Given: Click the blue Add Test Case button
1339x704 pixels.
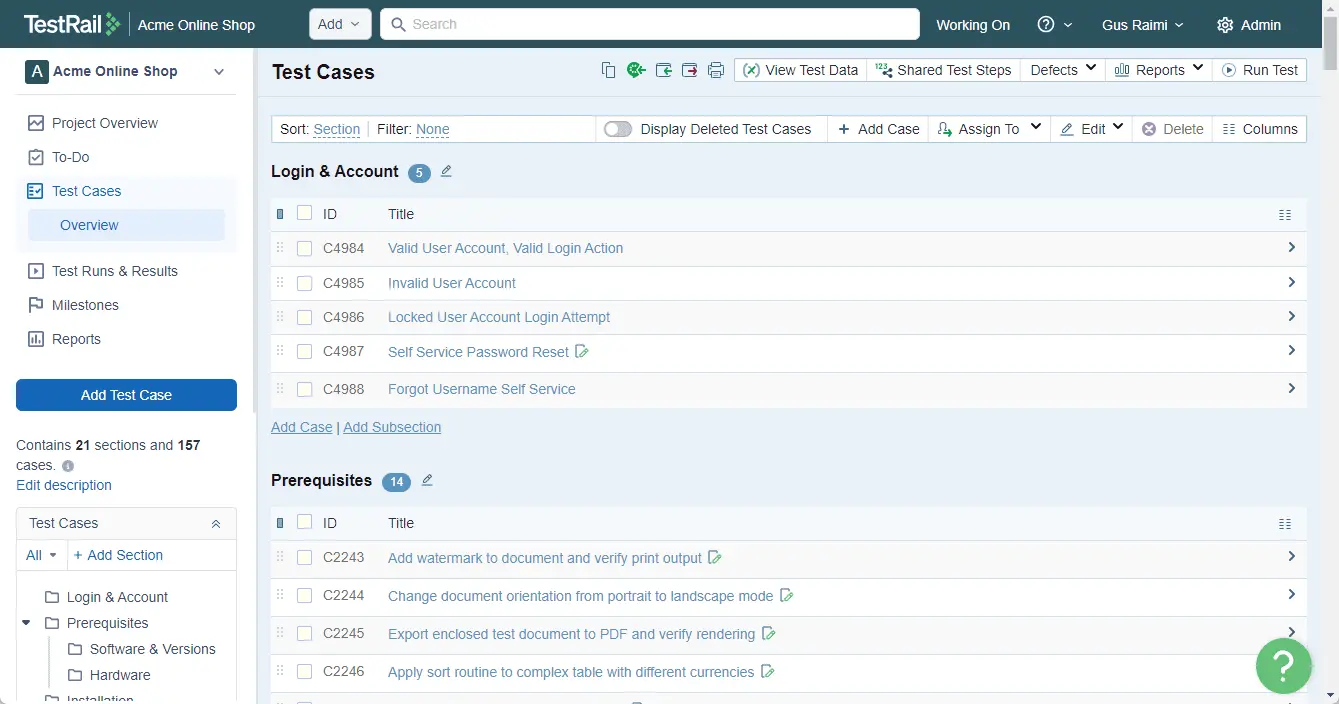Looking at the screenshot, I should tap(126, 395).
